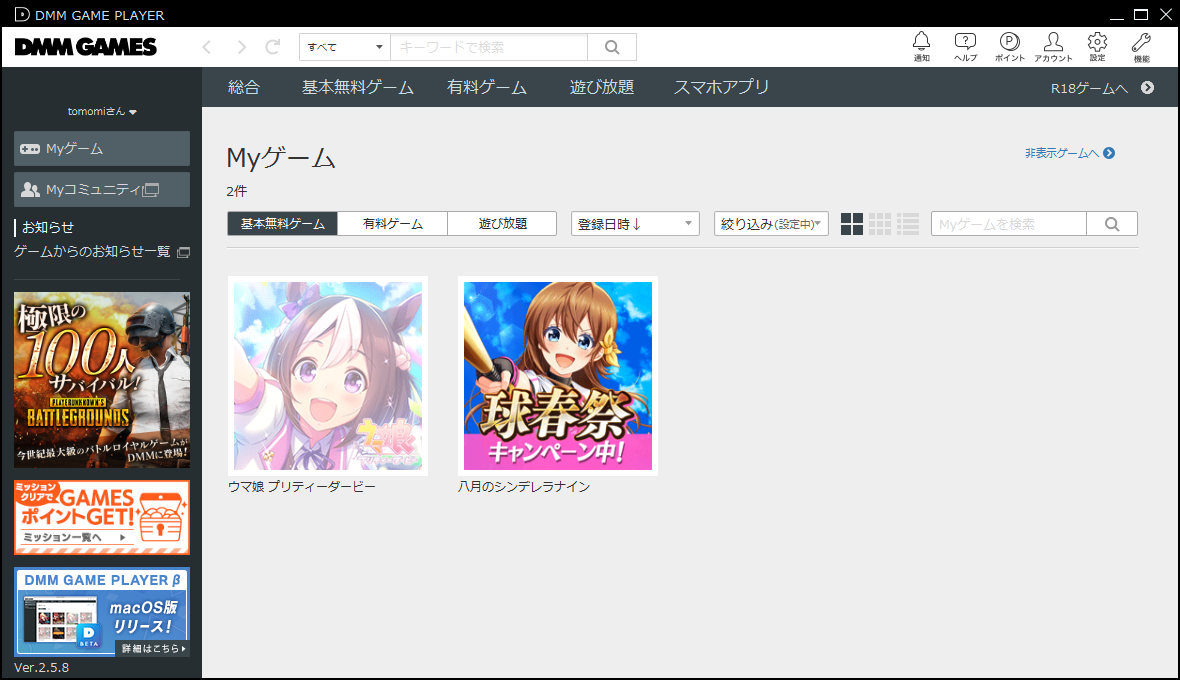Screen dimensions: 1180x680
Task: Select the 有料ゲーム top navigation tab
Action: (487, 87)
